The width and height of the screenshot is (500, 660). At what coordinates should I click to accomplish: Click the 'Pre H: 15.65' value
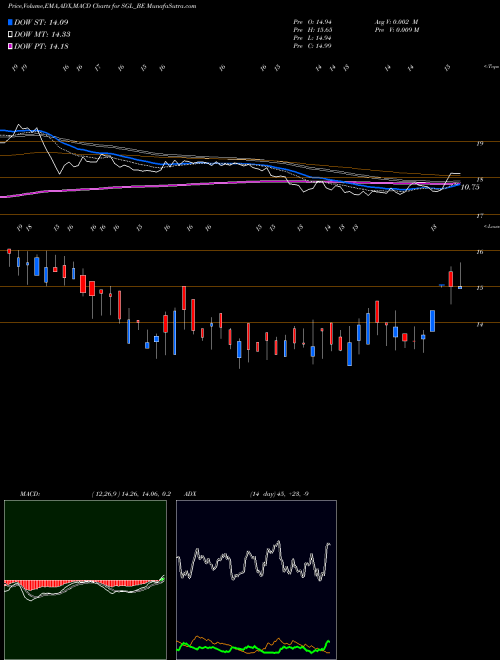point(314,30)
